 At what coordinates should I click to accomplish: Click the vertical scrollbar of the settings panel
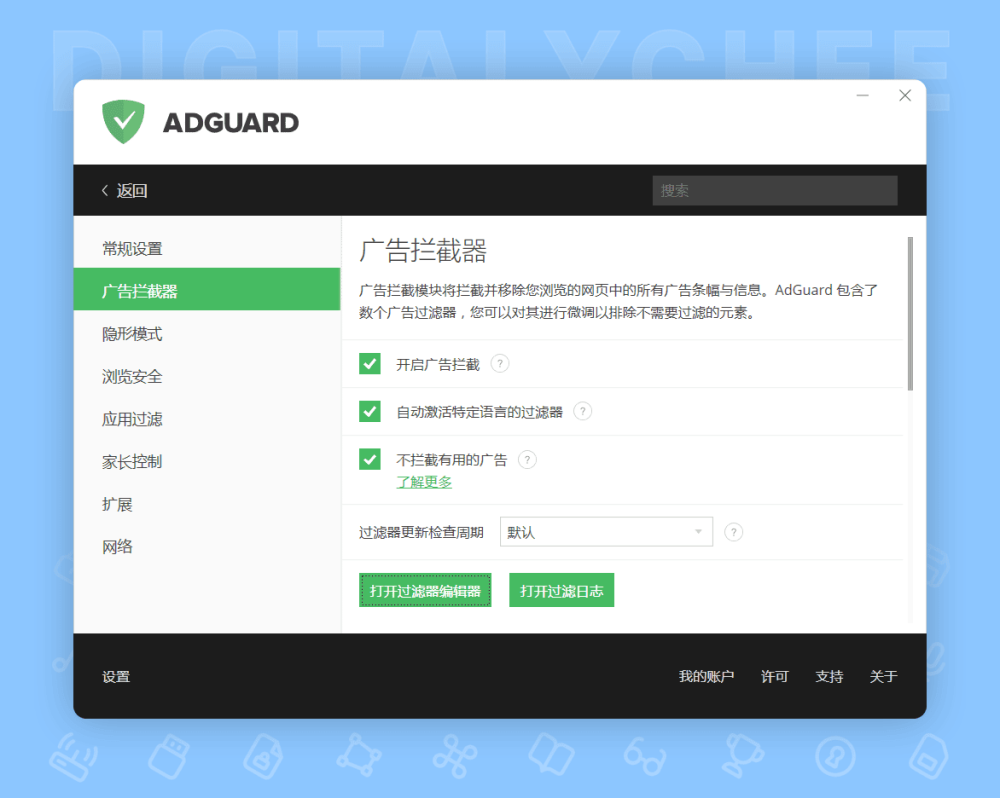point(910,313)
